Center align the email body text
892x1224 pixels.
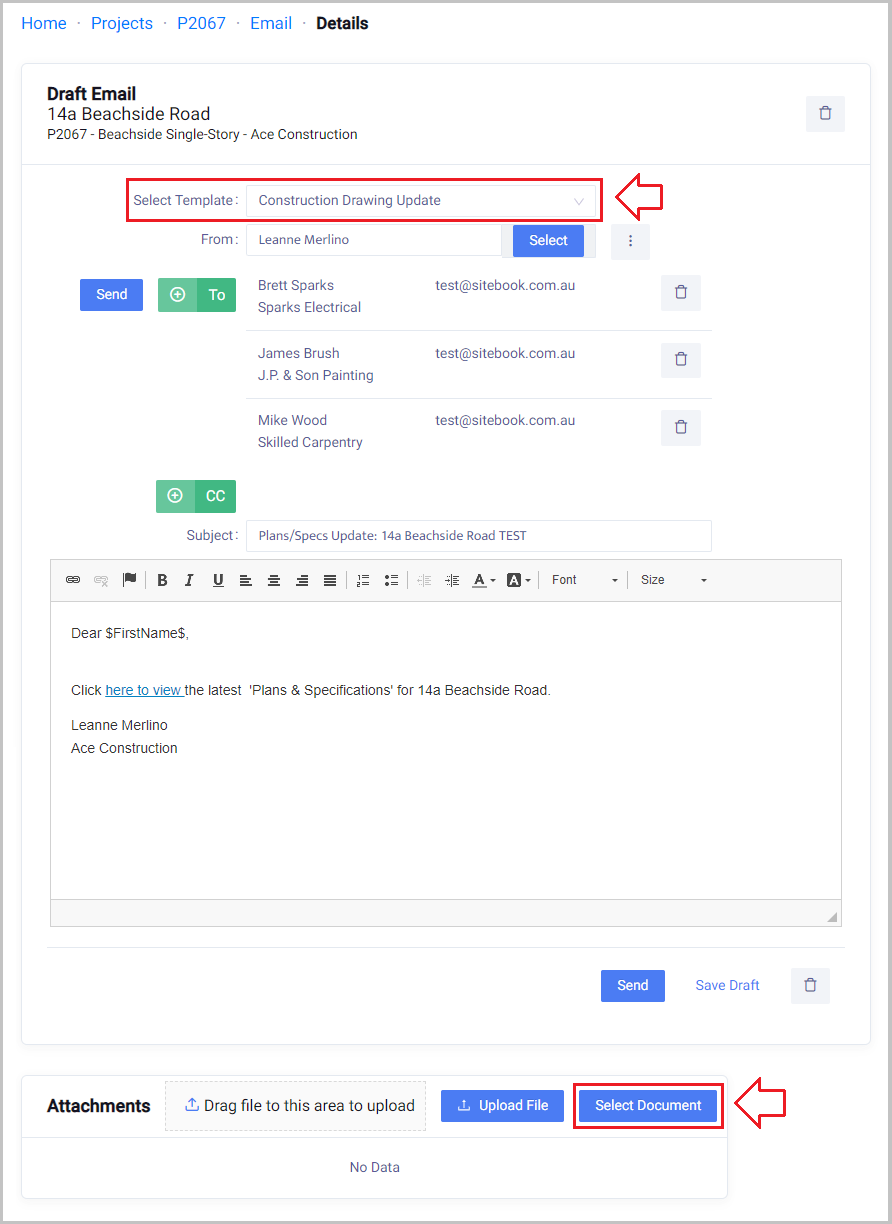[x=273, y=580]
